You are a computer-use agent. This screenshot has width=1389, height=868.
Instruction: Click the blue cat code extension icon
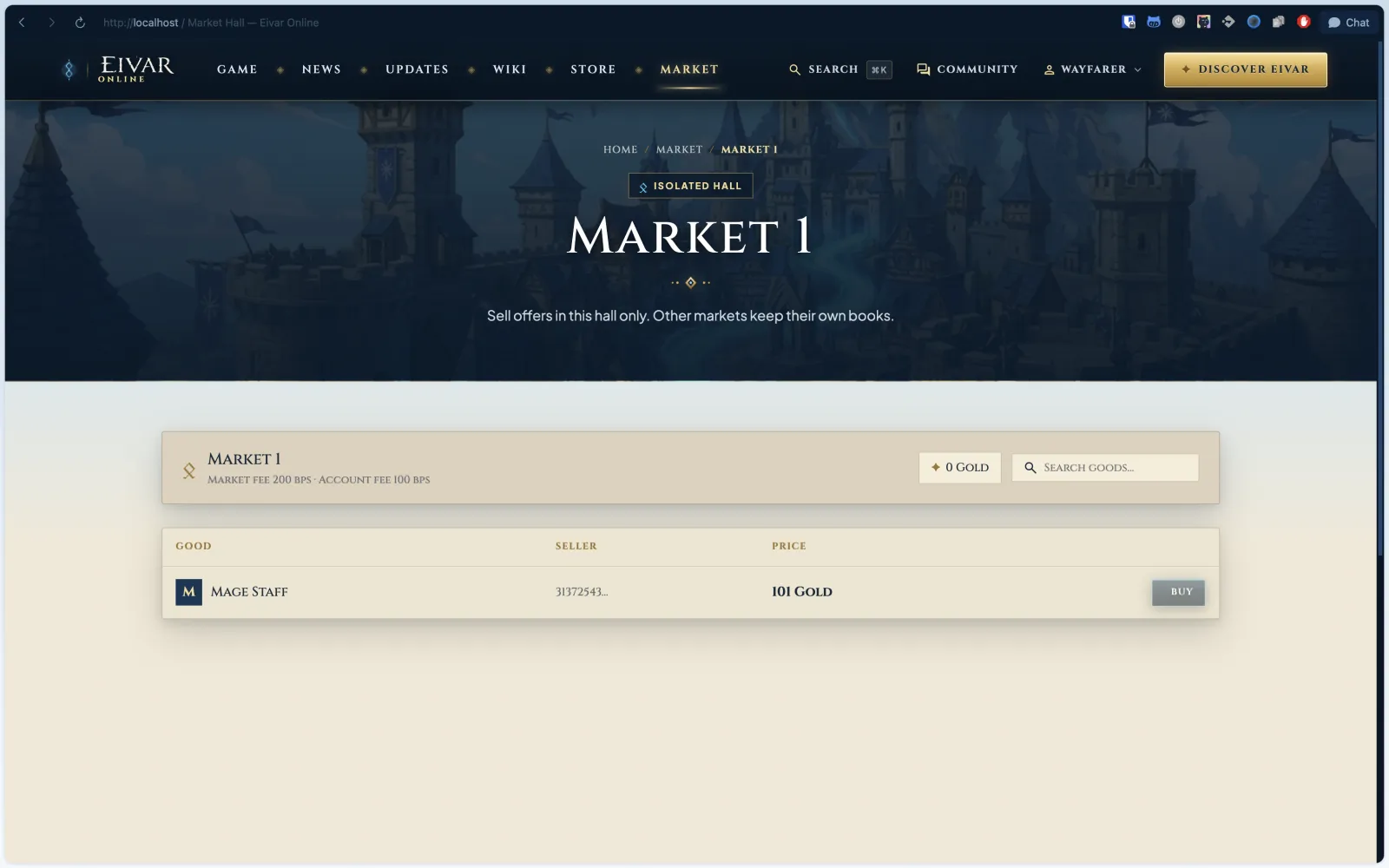pos(1154,23)
